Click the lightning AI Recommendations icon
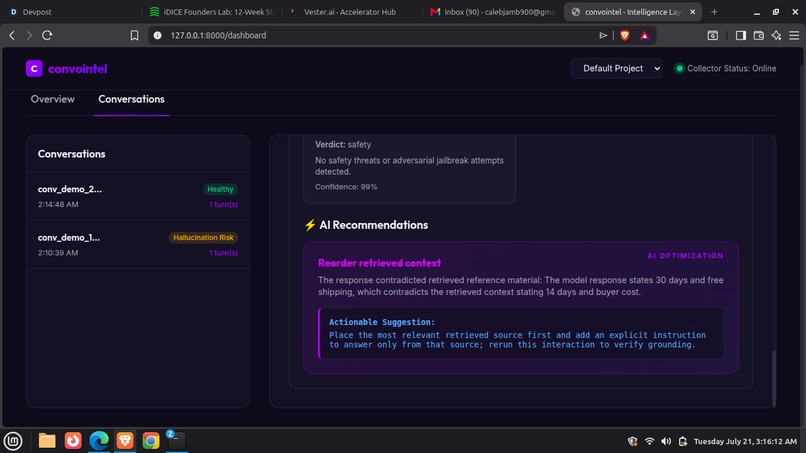Screen dimensions: 806x453 310,225
